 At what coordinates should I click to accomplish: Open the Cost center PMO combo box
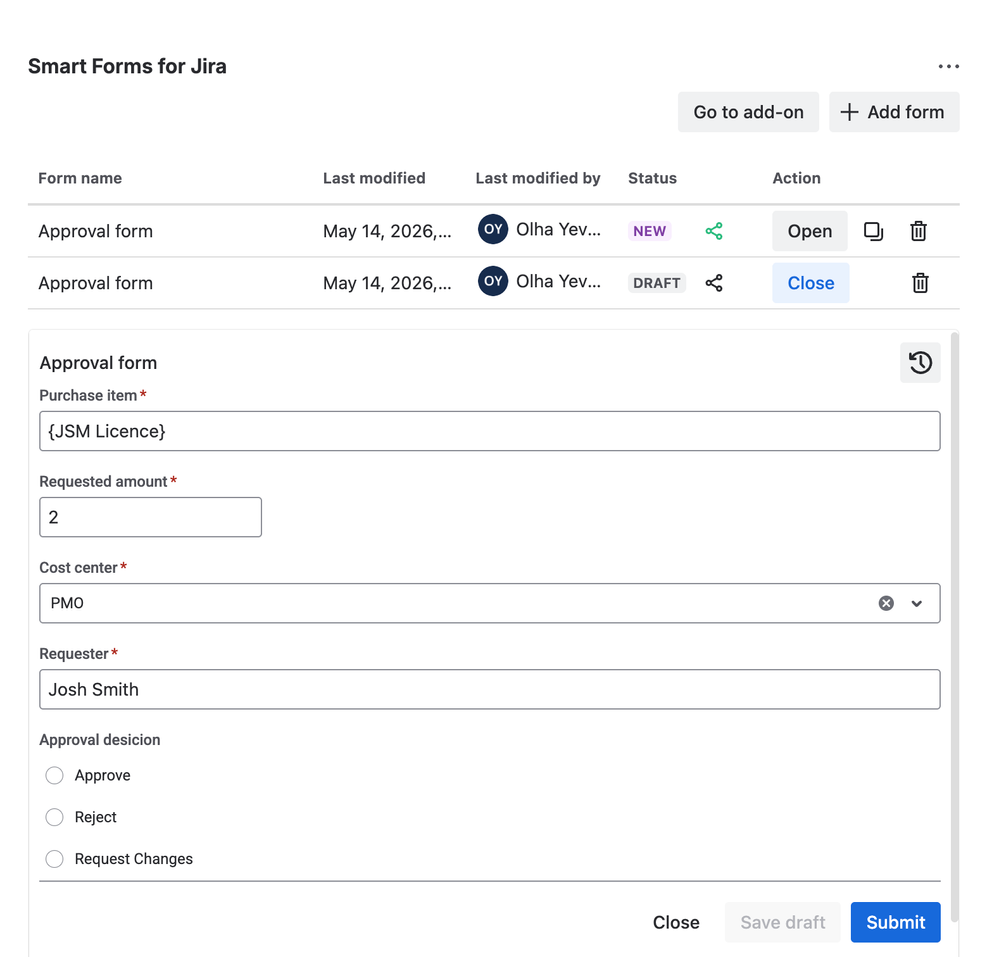(489, 603)
